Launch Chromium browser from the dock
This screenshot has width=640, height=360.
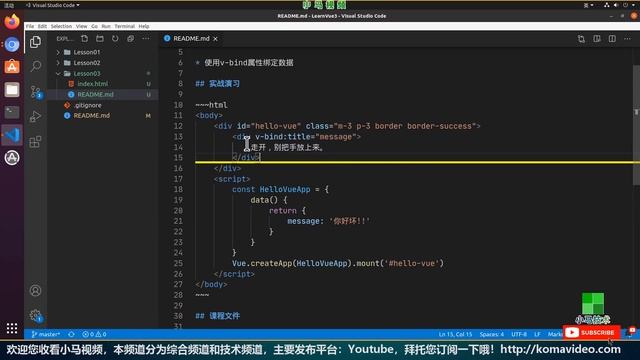pos(12,44)
